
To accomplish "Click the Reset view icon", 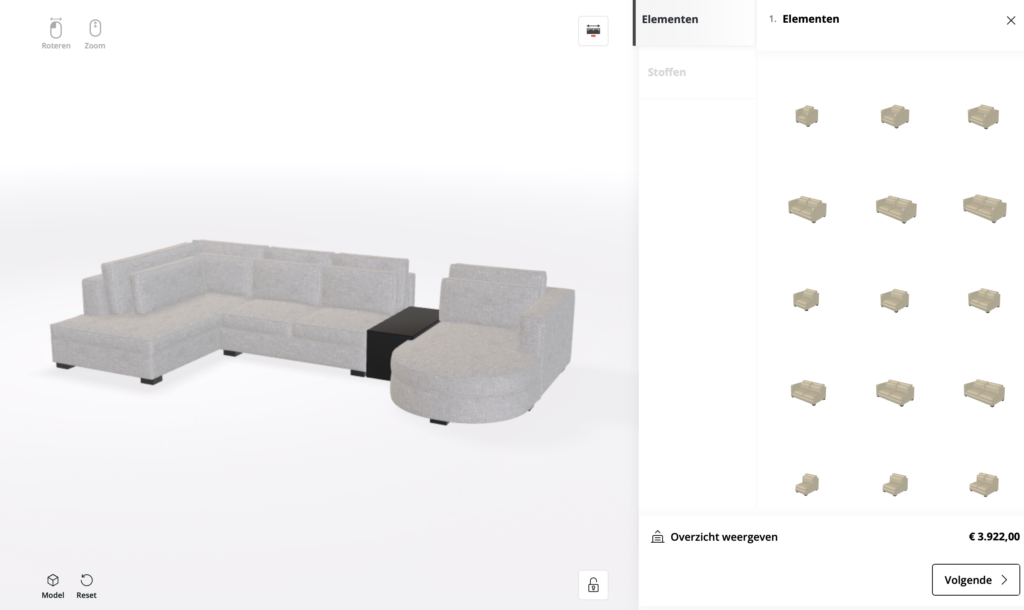I will tap(86, 580).
